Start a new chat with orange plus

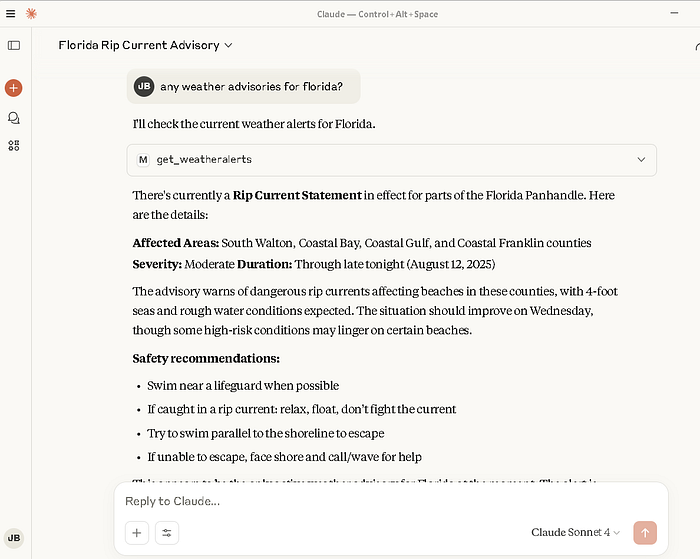point(14,88)
